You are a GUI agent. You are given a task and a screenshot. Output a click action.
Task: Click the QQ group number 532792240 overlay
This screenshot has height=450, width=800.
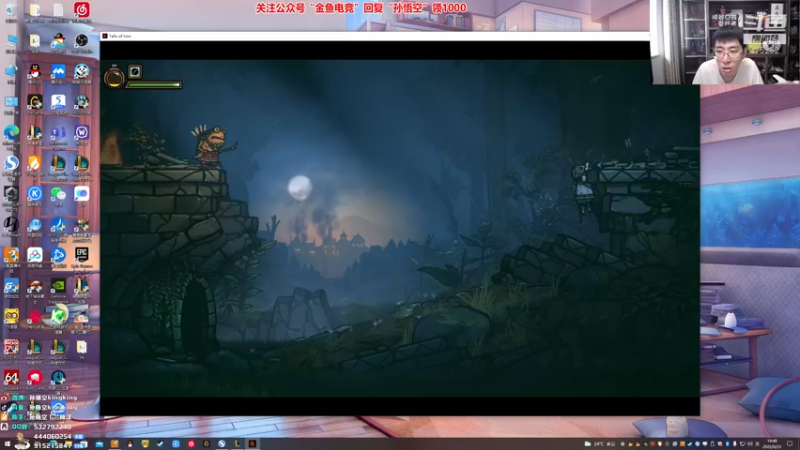(x=50, y=427)
